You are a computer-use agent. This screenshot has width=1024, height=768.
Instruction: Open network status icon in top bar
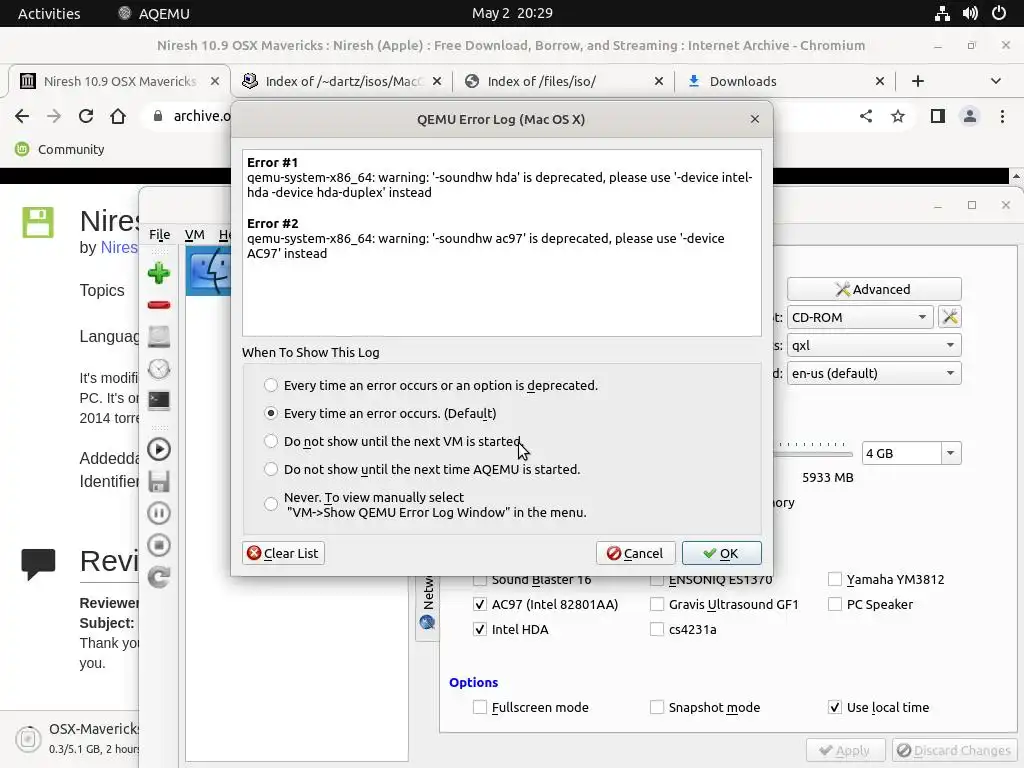pos(942,13)
